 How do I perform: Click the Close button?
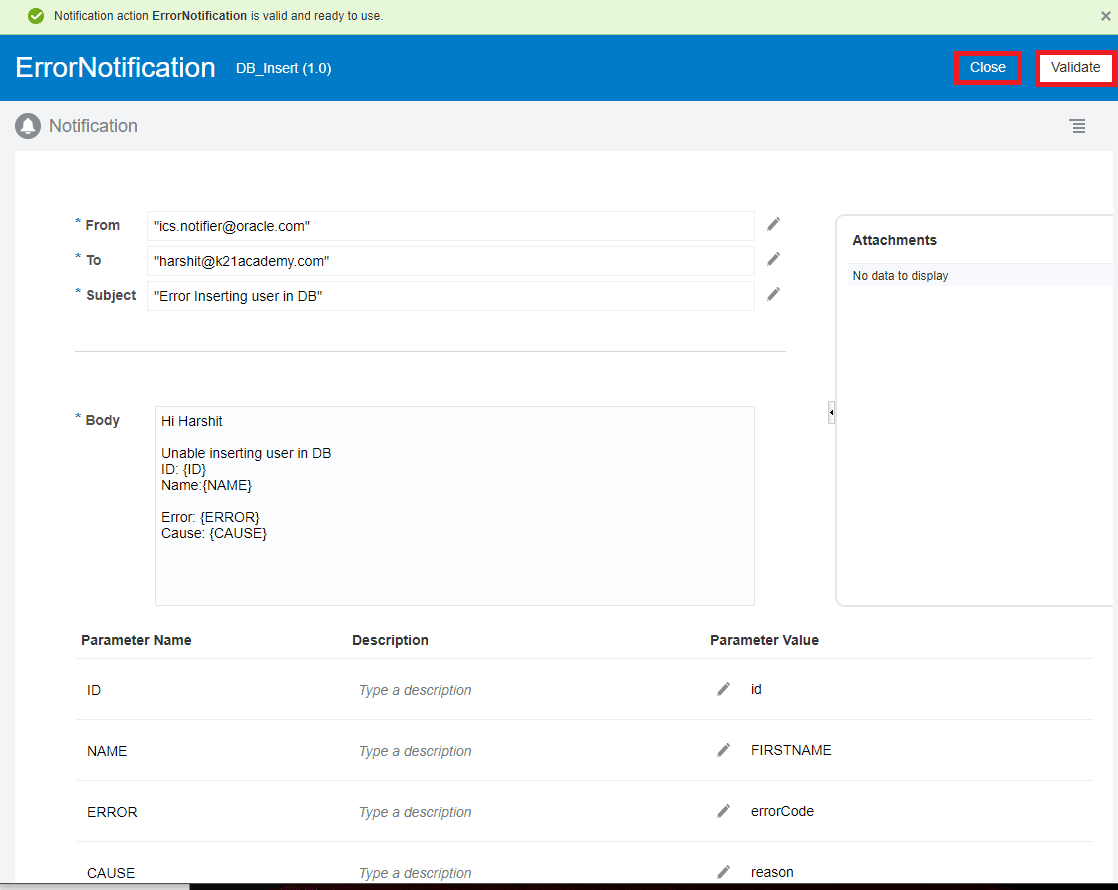[987, 67]
